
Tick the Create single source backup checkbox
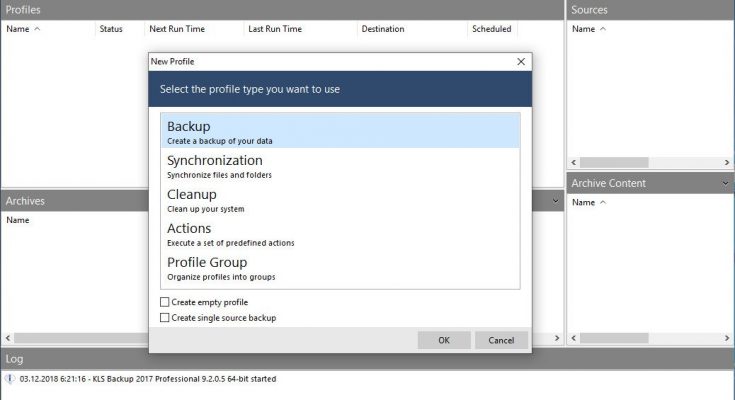[x=165, y=318]
